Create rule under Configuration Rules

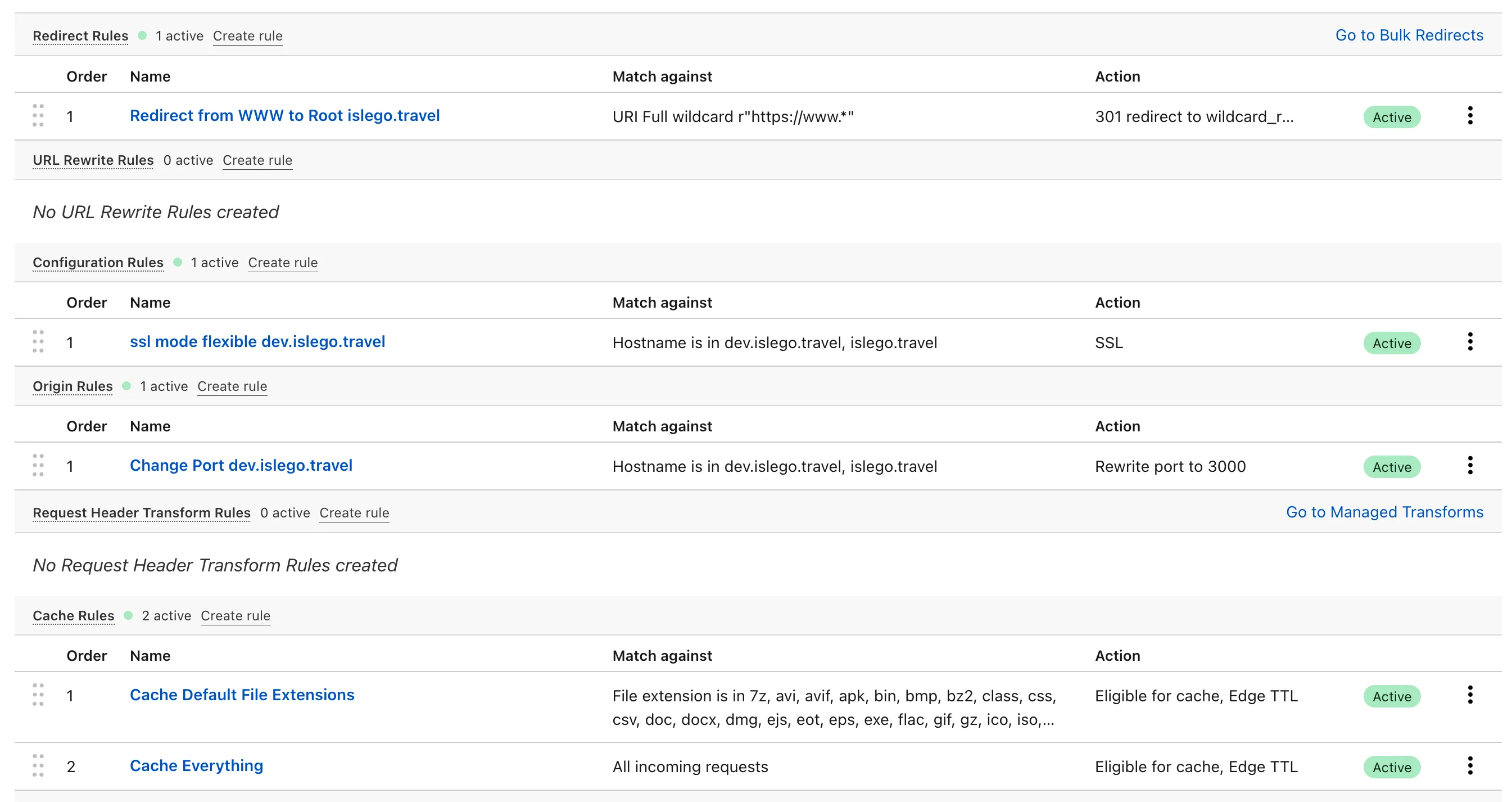(283, 263)
